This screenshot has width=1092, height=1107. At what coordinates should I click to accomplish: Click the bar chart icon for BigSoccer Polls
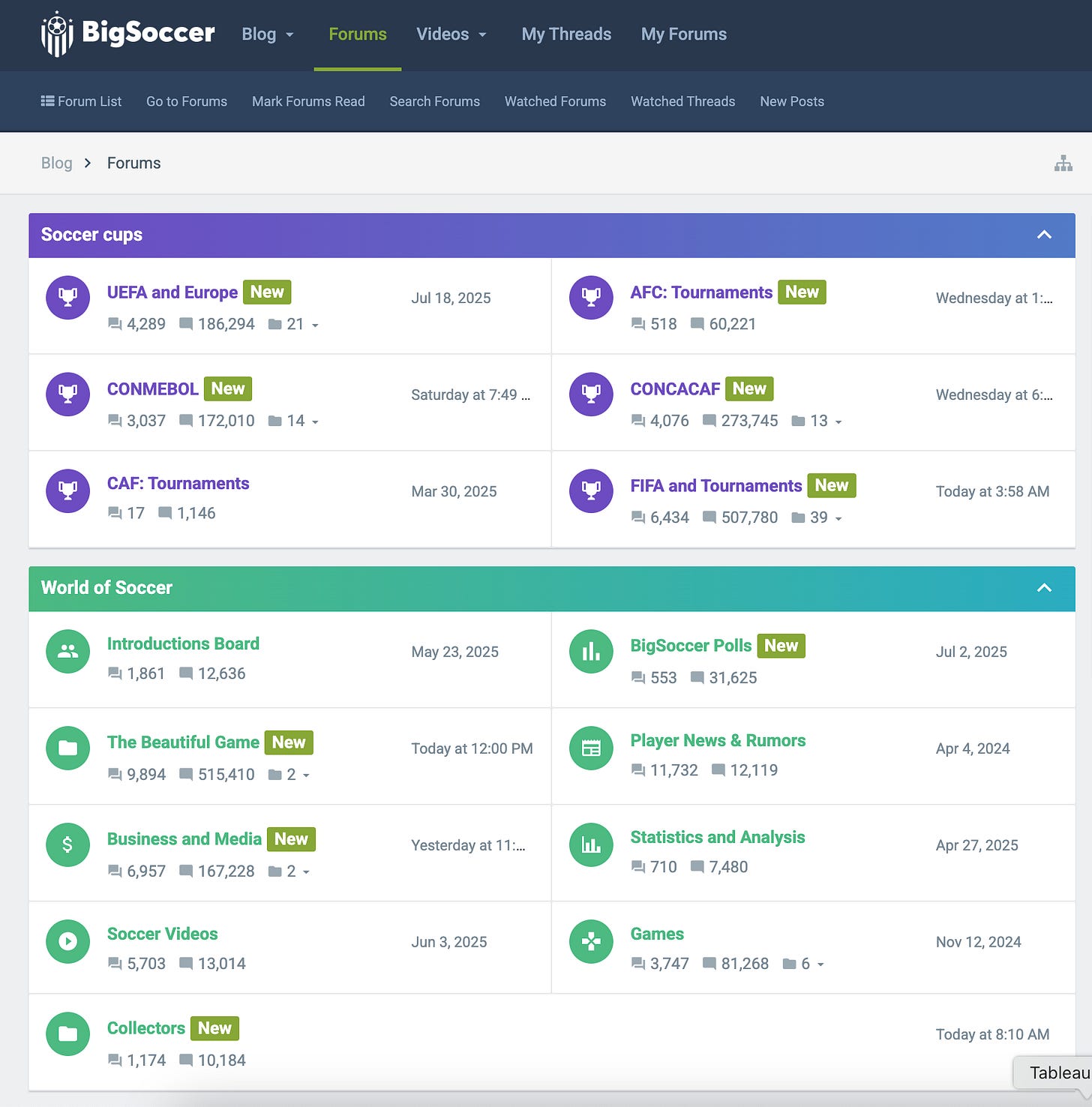coord(591,652)
